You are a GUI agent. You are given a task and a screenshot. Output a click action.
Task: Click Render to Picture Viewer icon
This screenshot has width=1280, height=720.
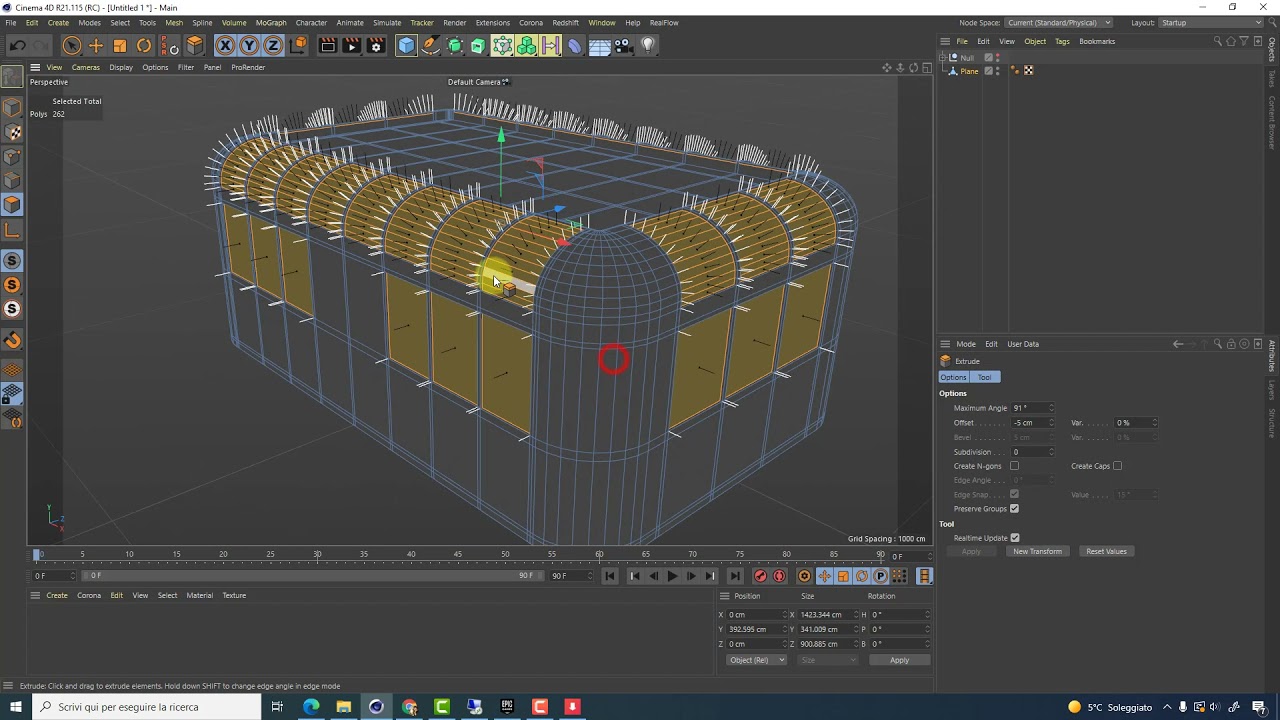click(x=351, y=45)
